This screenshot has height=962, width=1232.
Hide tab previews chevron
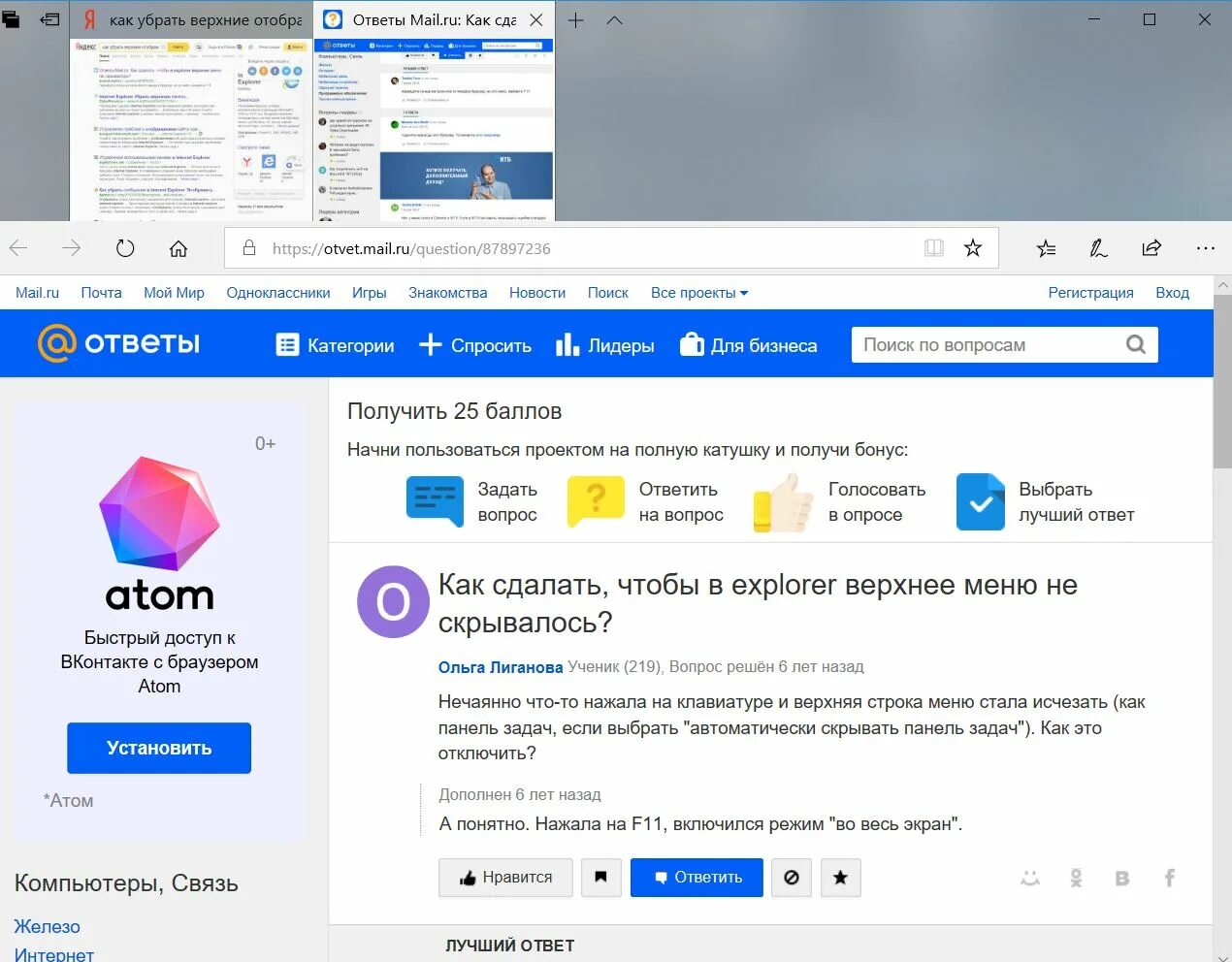pos(614,19)
